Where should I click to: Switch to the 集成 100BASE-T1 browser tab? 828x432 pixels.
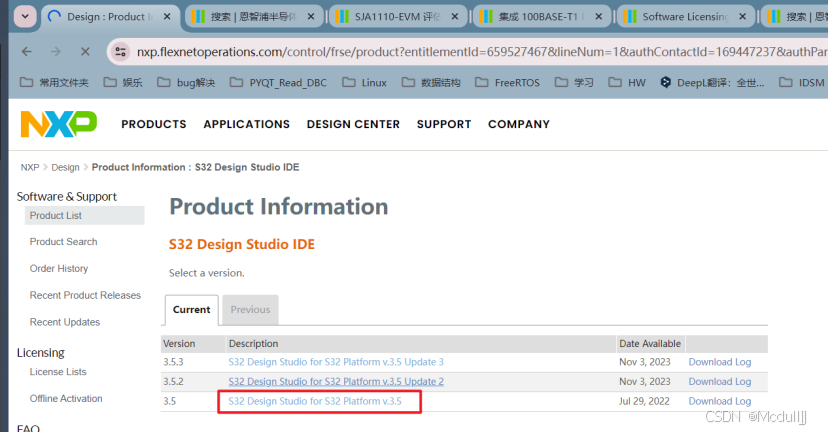point(541,17)
